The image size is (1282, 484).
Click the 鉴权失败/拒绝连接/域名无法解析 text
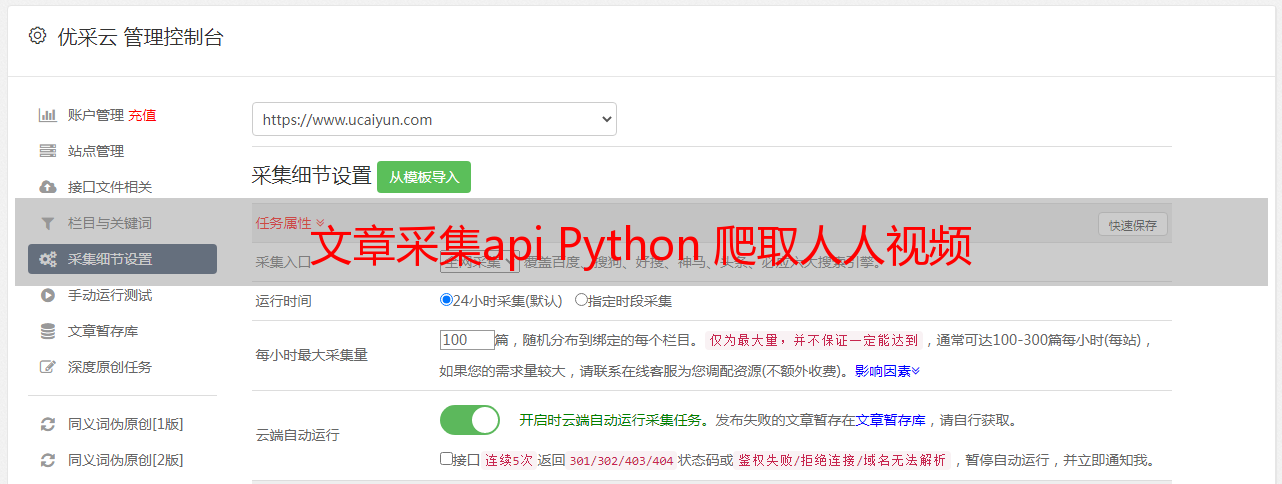point(843,460)
